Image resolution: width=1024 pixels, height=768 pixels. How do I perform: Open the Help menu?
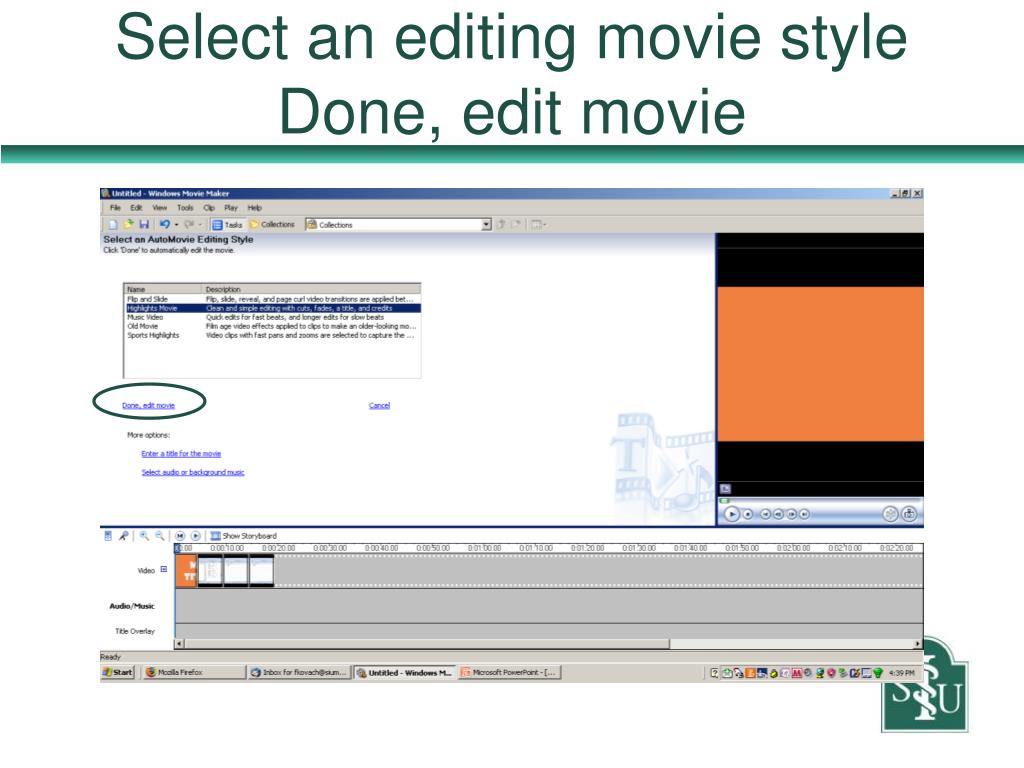pyautogui.click(x=254, y=208)
